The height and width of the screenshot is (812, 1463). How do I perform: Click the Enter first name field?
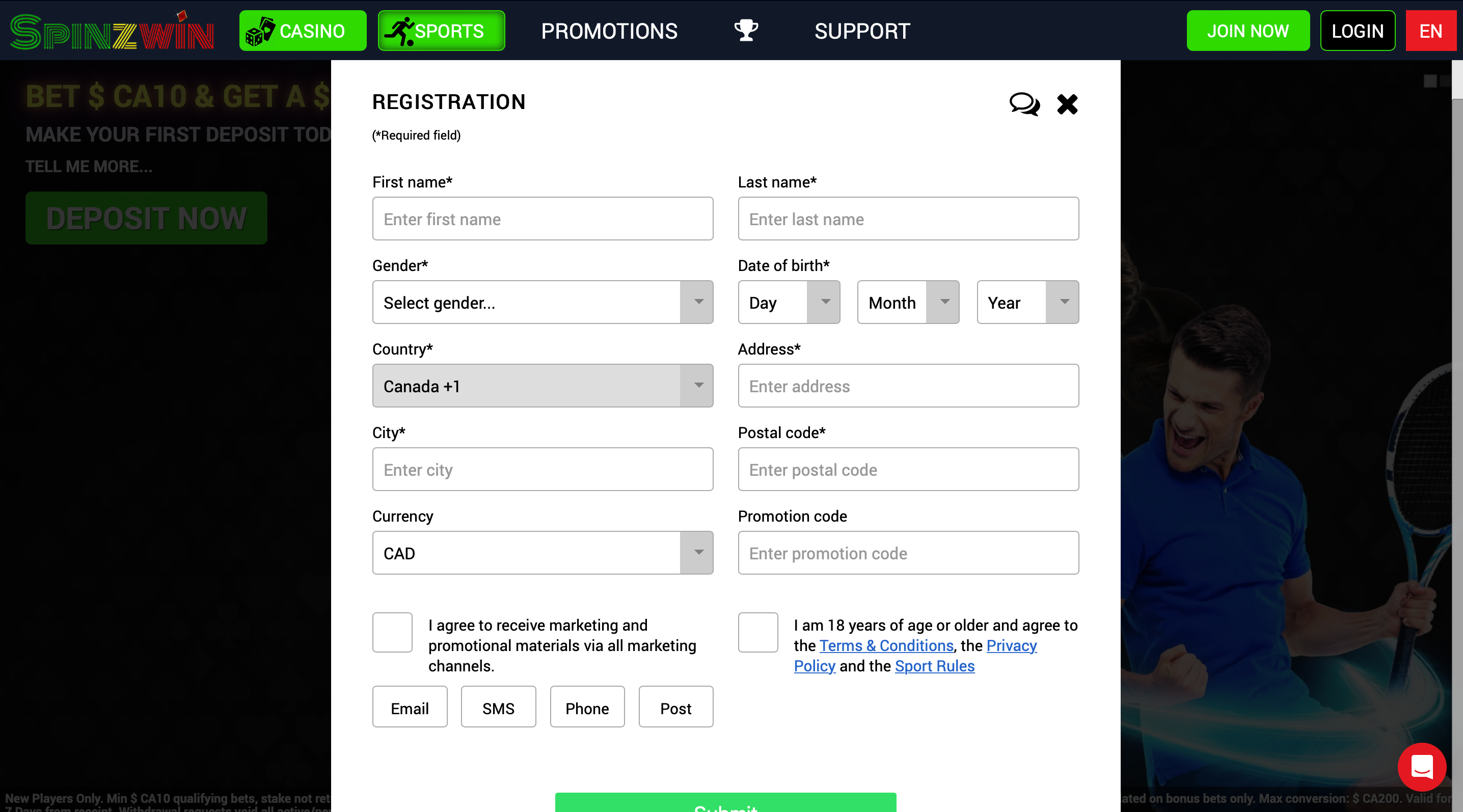[543, 219]
